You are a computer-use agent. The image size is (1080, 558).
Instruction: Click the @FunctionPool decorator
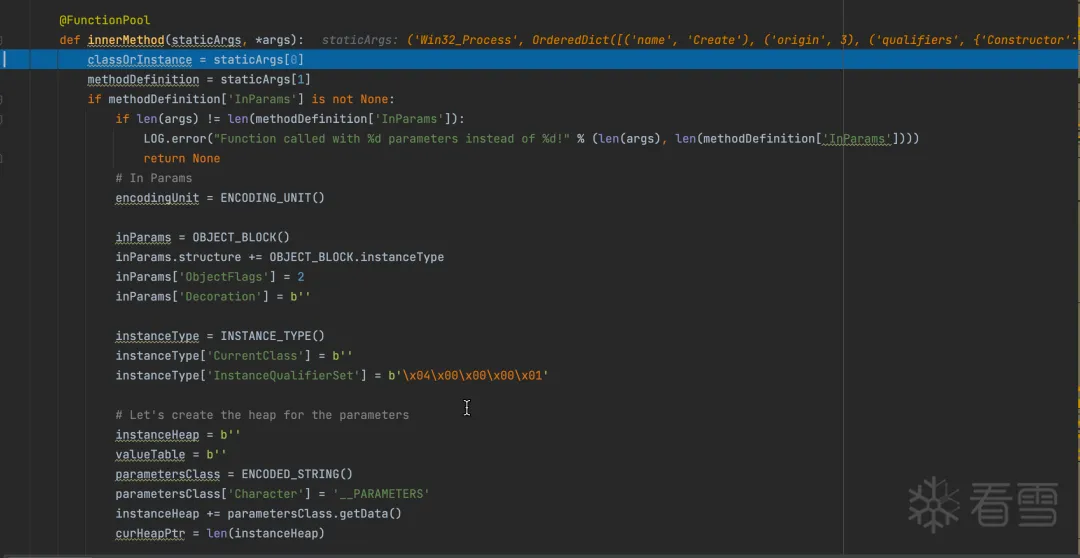[x=105, y=20]
